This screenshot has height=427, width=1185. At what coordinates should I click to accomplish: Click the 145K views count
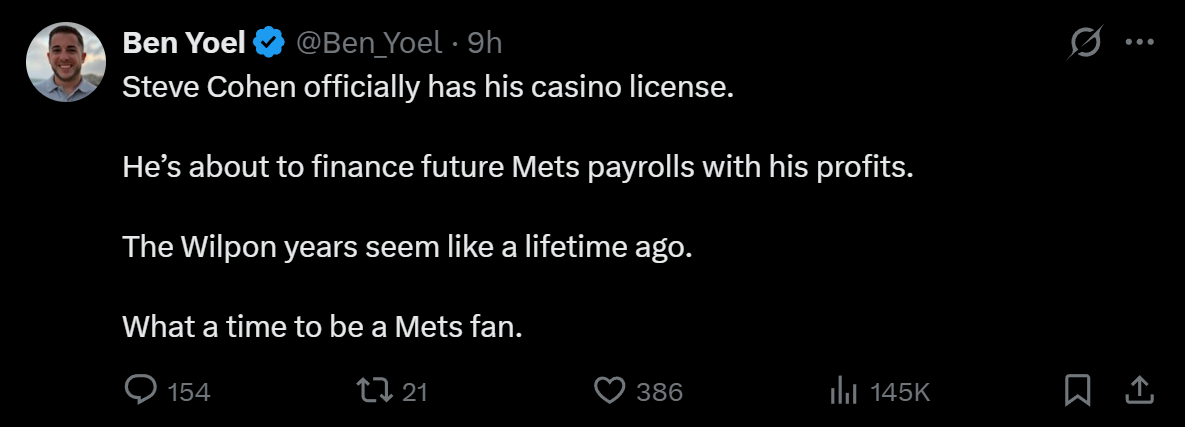[899, 392]
